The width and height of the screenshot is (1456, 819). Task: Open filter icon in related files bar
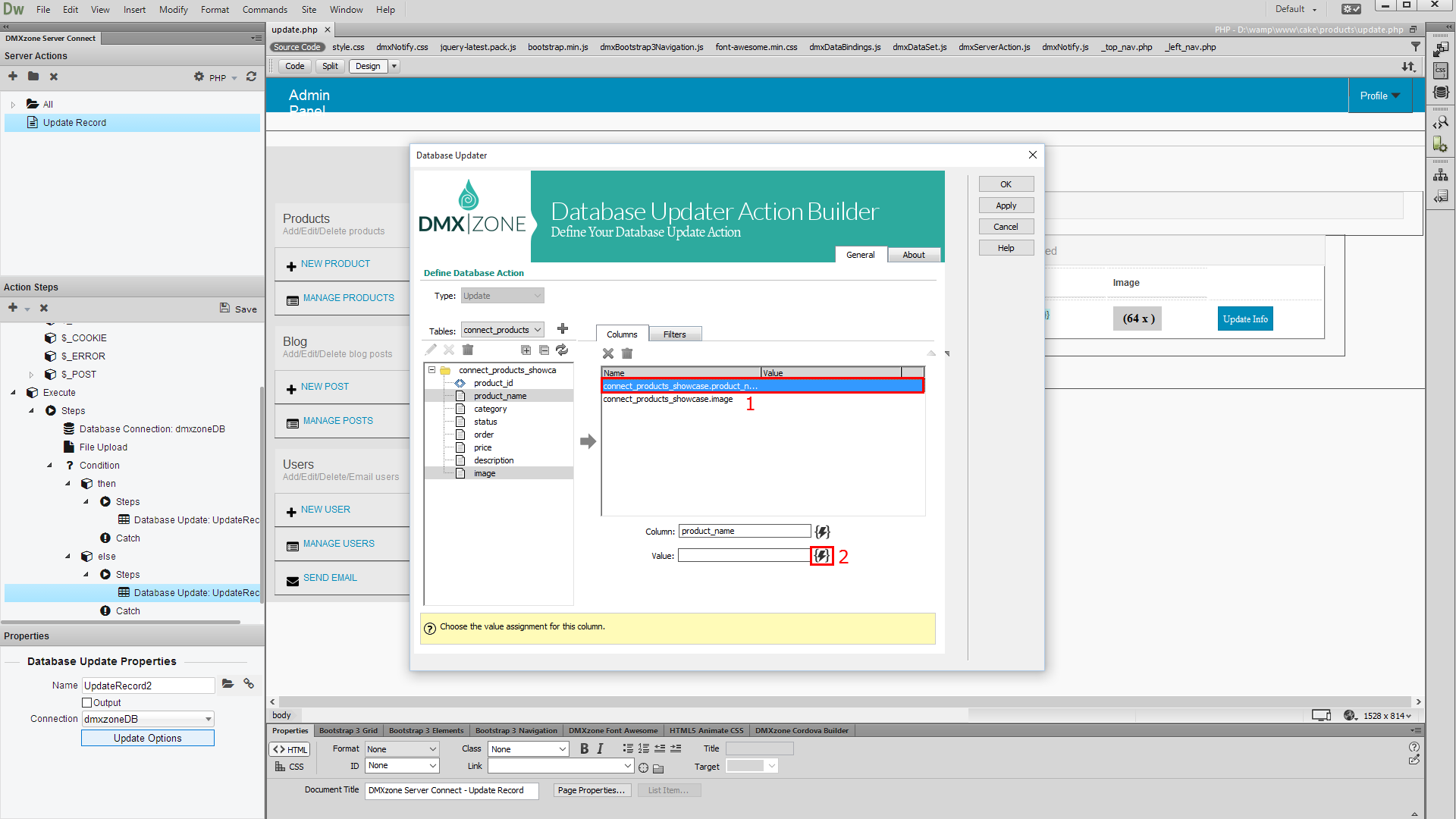point(1416,47)
